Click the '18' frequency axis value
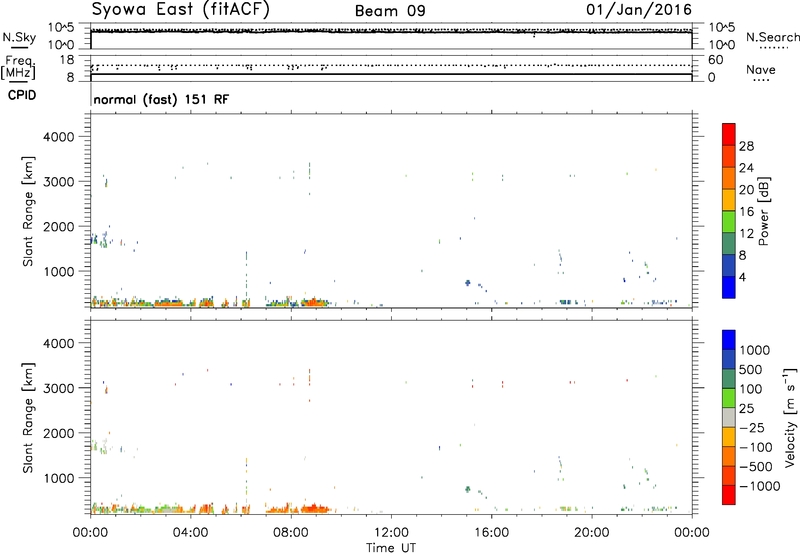800x554 pixels. click(67, 60)
